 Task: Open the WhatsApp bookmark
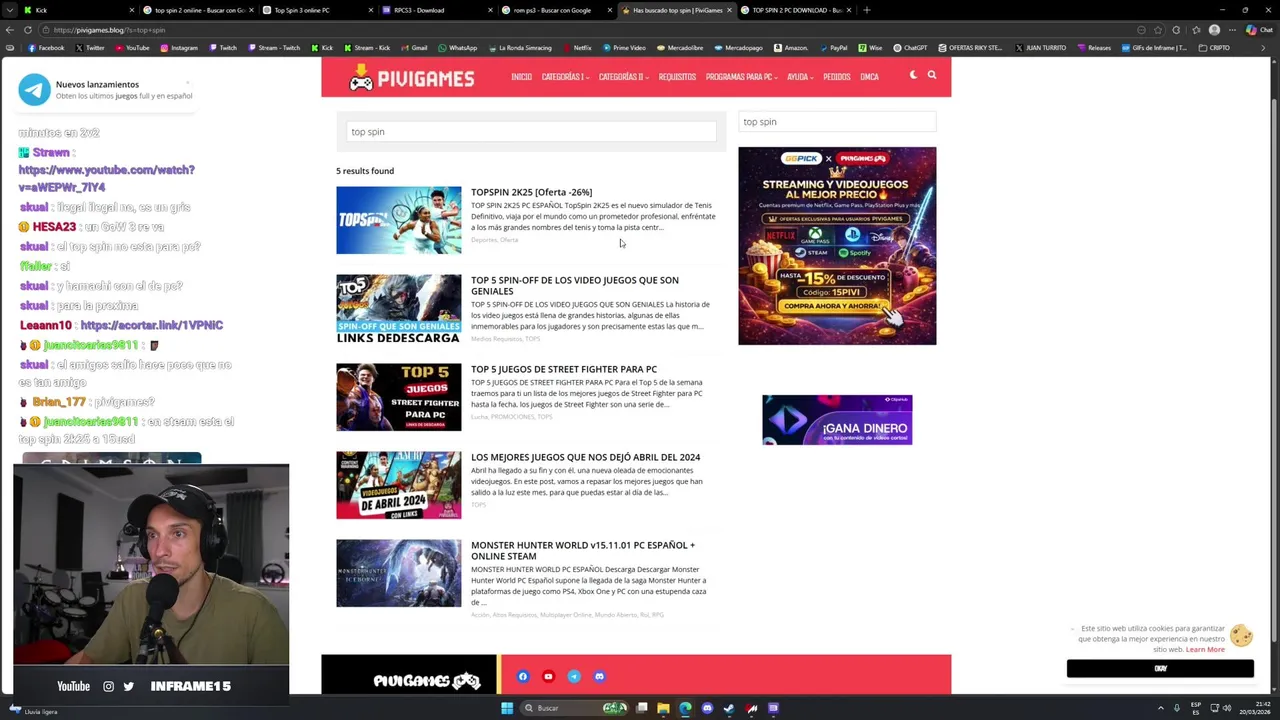457,48
